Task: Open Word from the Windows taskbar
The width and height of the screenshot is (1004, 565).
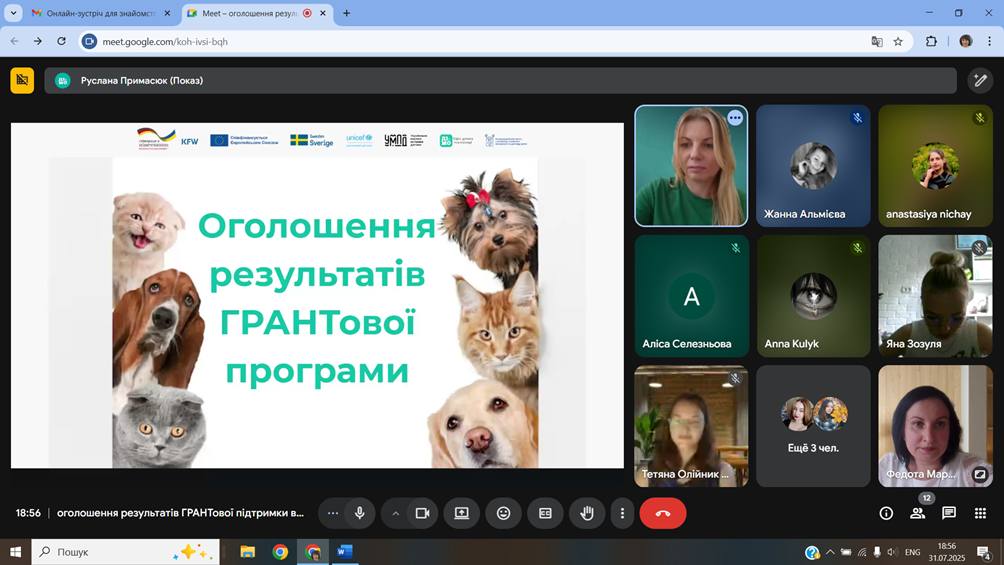Action: tap(344, 551)
